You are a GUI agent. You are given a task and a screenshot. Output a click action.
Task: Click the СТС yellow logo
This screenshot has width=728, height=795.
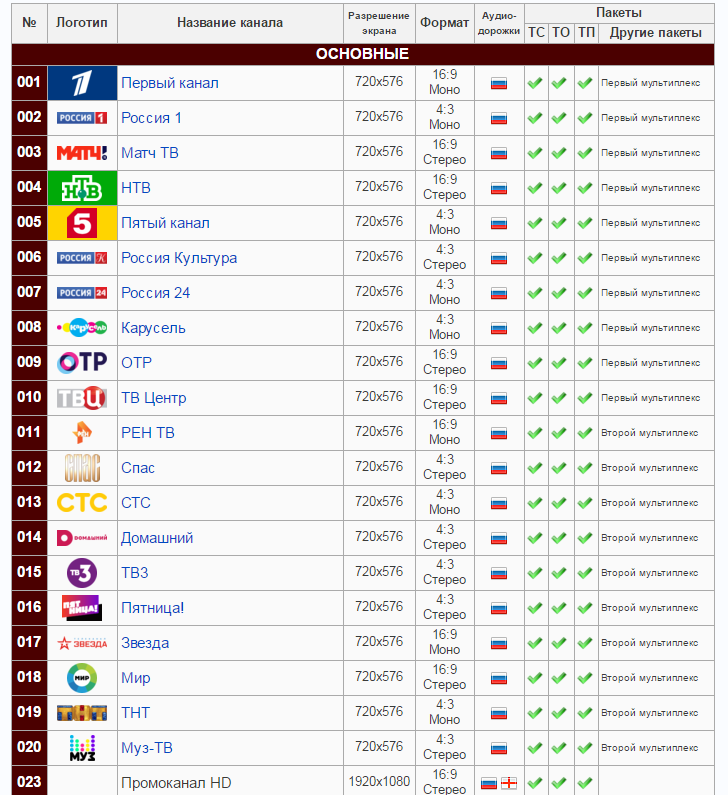[x=82, y=503]
